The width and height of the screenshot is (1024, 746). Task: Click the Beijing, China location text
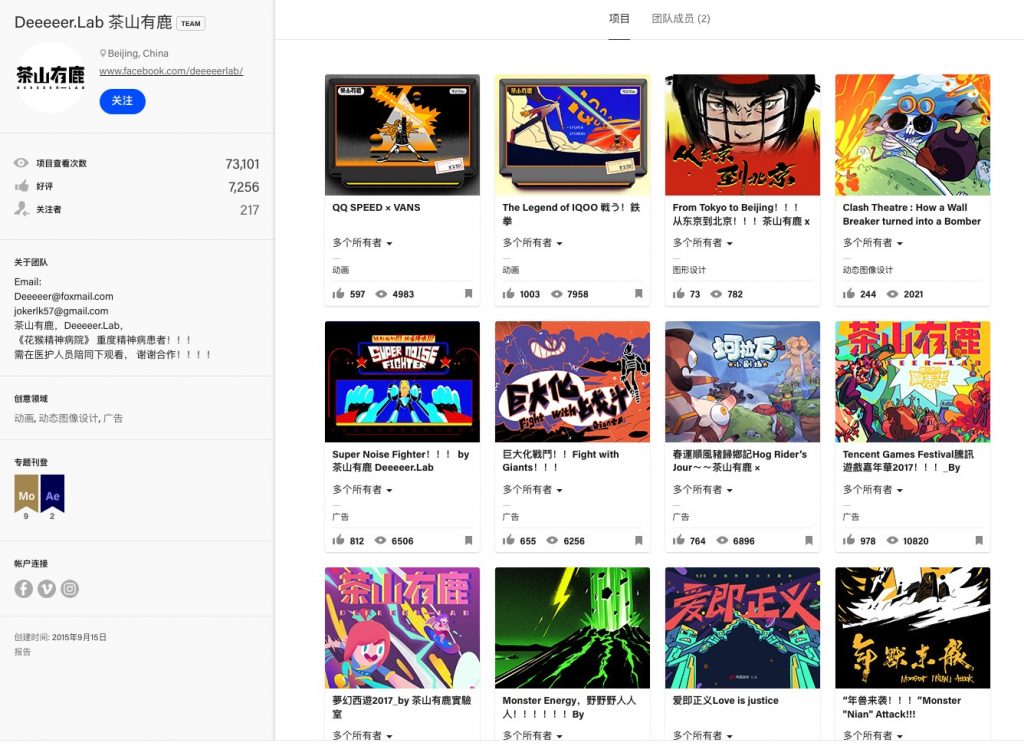click(138, 53)
